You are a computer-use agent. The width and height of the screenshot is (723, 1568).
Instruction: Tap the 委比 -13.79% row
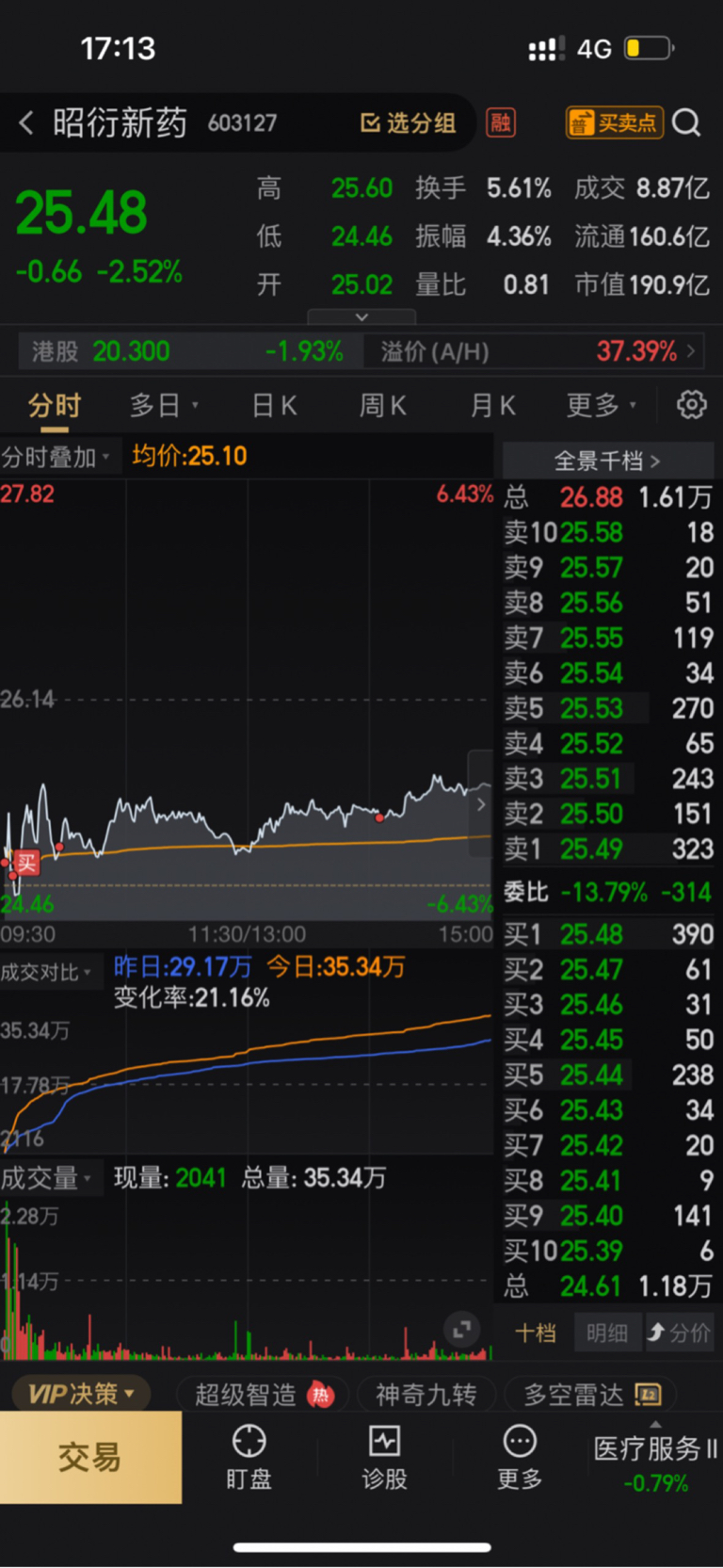(x=608, y=892)
